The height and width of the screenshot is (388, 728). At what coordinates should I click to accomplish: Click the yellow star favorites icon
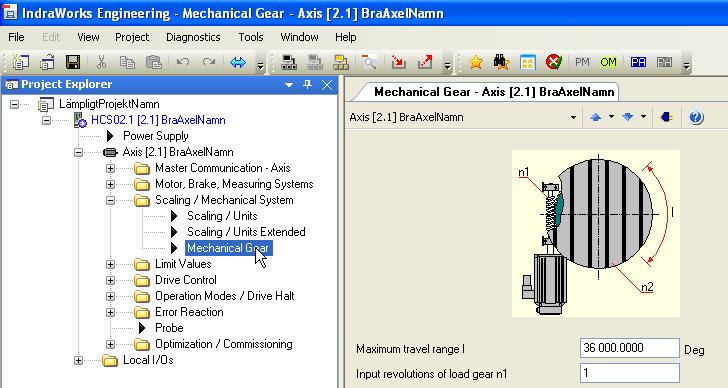(476, 62)
